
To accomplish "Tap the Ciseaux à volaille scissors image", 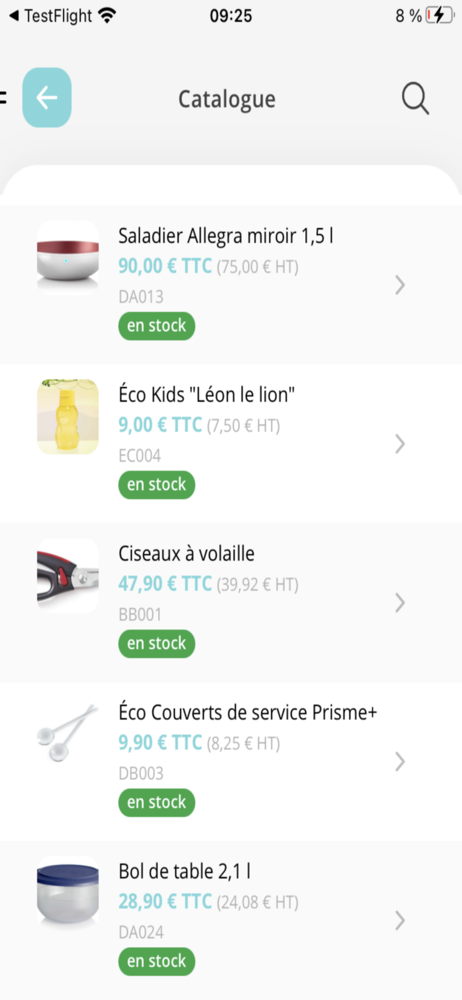I will click(68, 576).
